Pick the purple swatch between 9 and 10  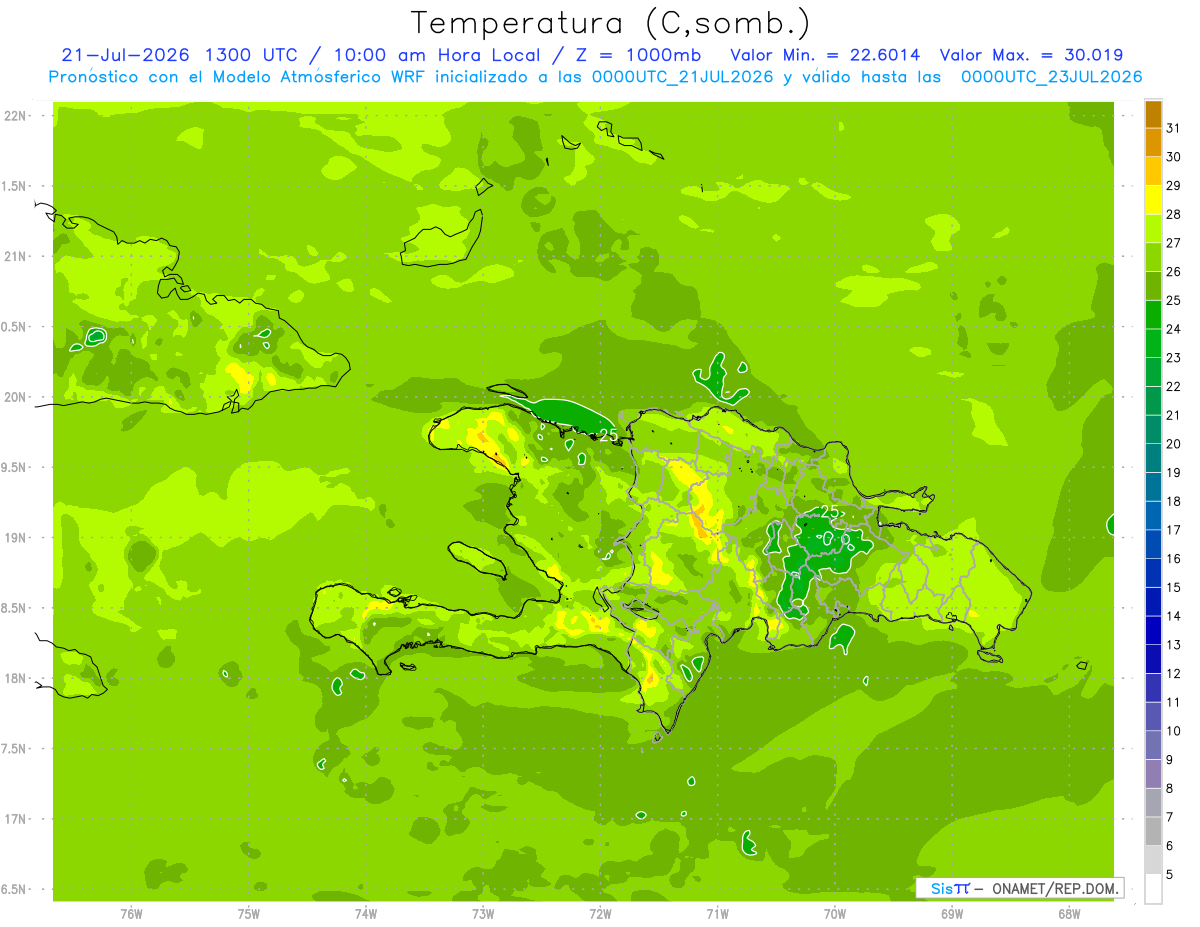[1153, 746]
